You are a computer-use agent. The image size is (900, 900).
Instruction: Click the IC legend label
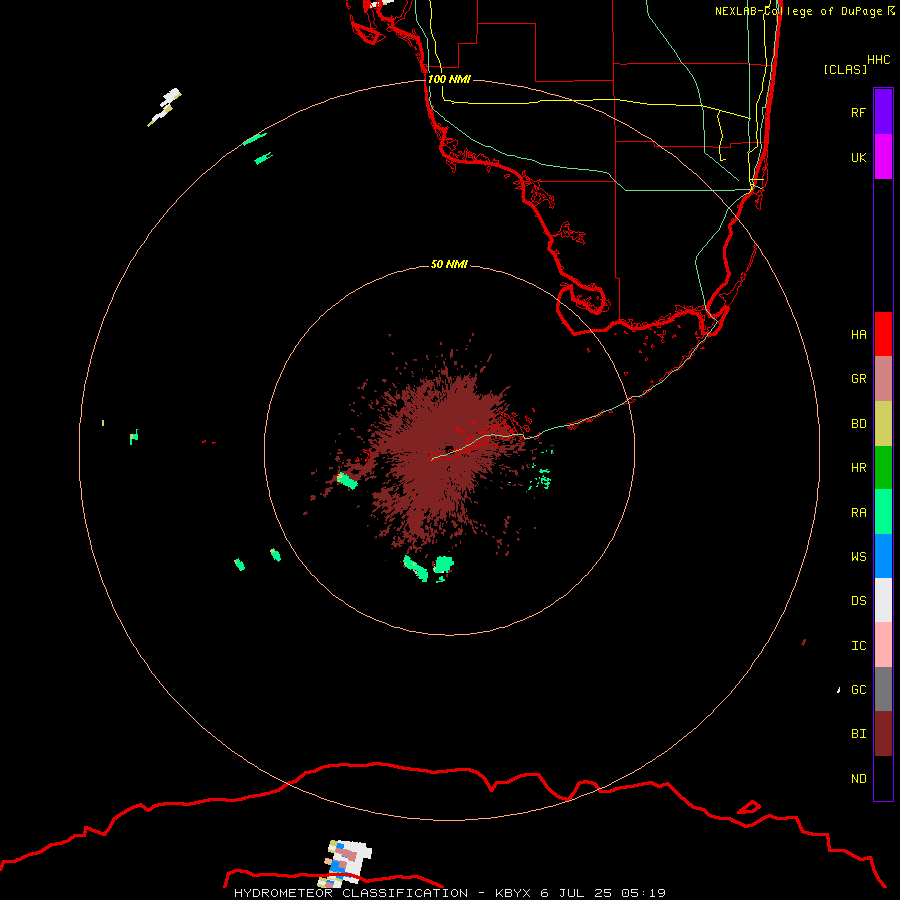858,646
